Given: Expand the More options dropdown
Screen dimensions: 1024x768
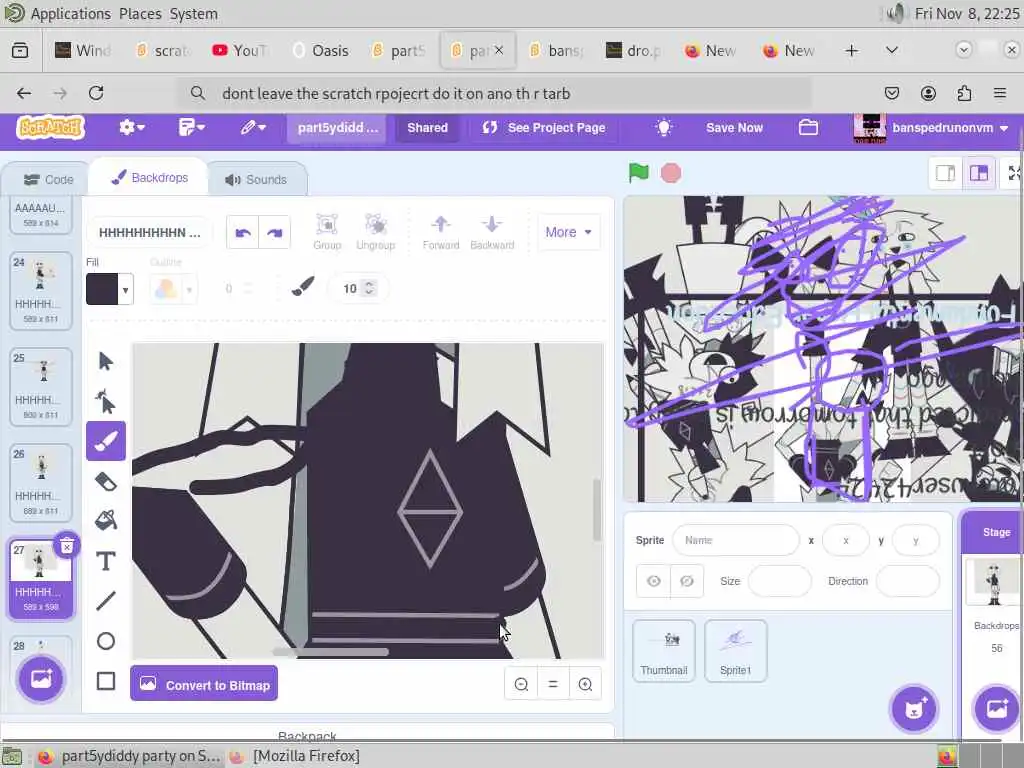Looking at the screenshot, I should coord(568,232).
